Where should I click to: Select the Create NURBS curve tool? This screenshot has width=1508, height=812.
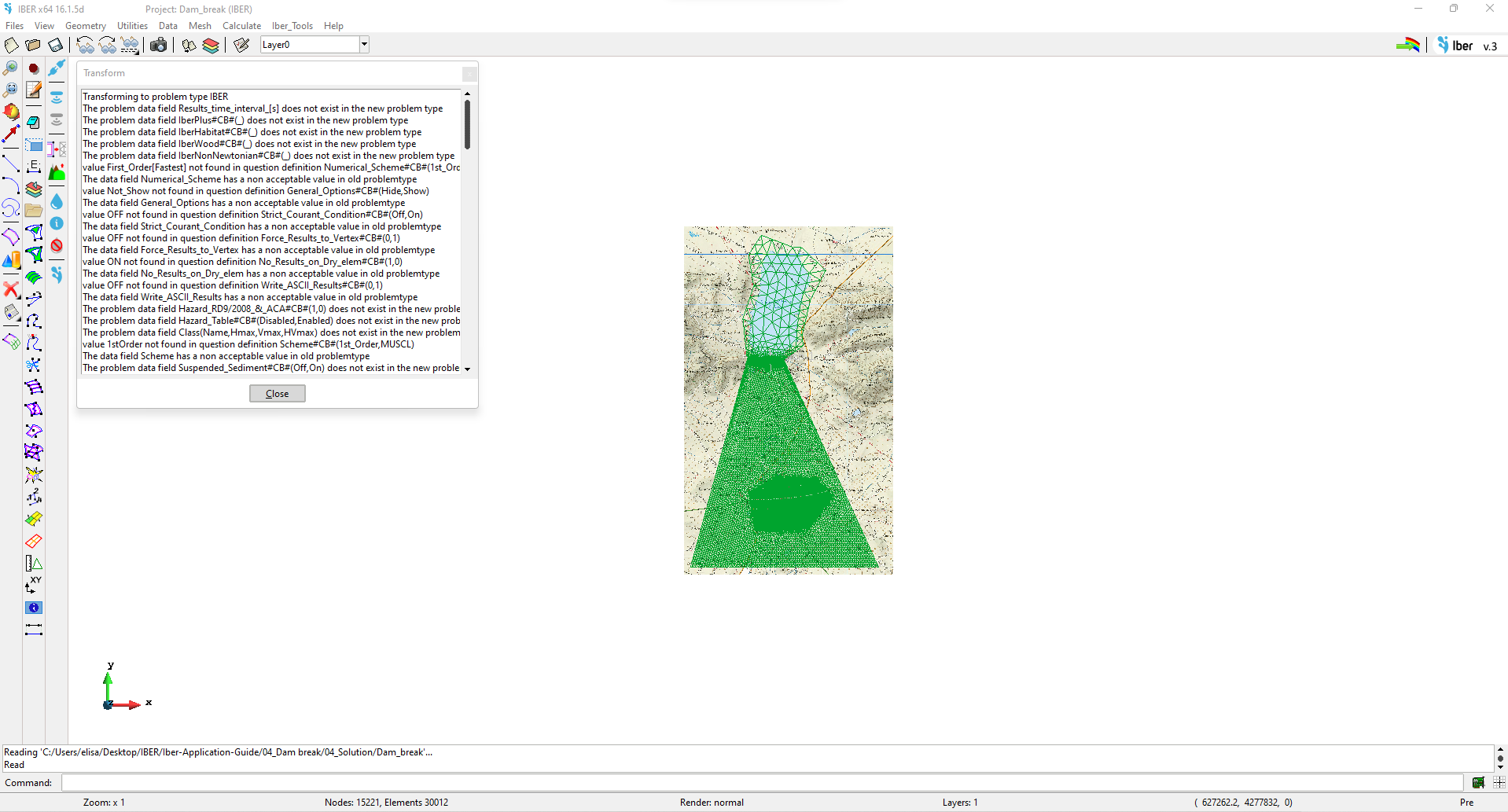tap(11, 208)
